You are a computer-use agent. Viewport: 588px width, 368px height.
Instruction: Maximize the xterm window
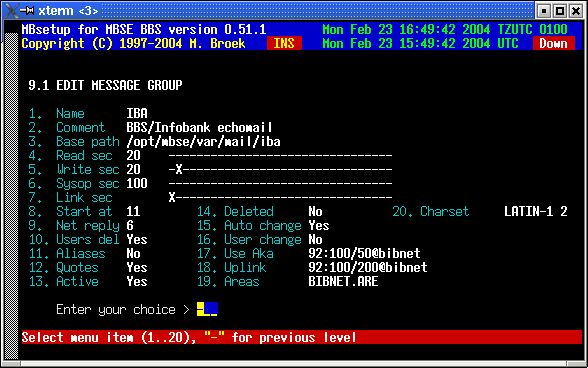click(560, 11)
